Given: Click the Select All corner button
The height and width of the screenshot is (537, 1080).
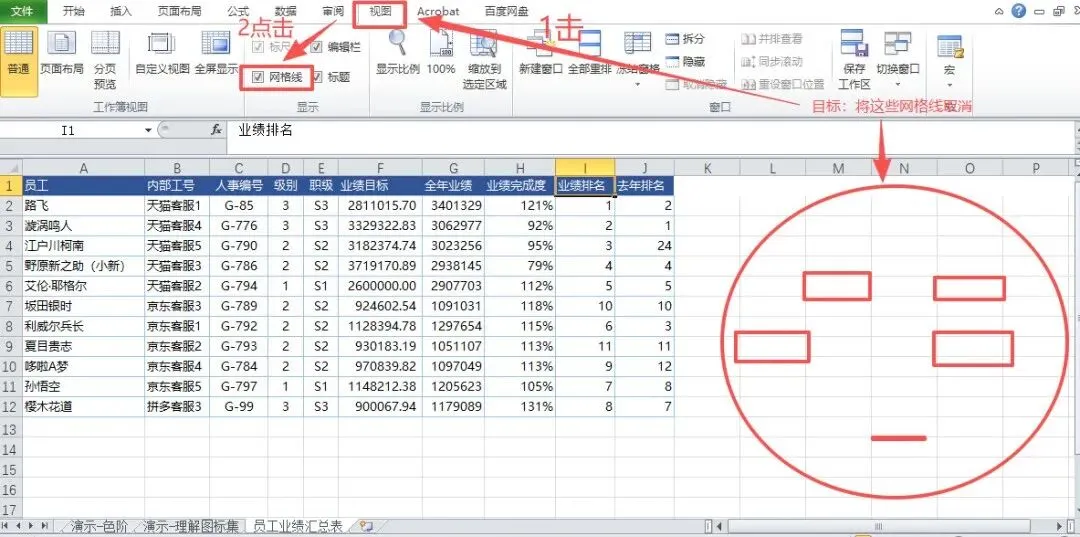Looking at the screenshot, I should pos(11,167).
